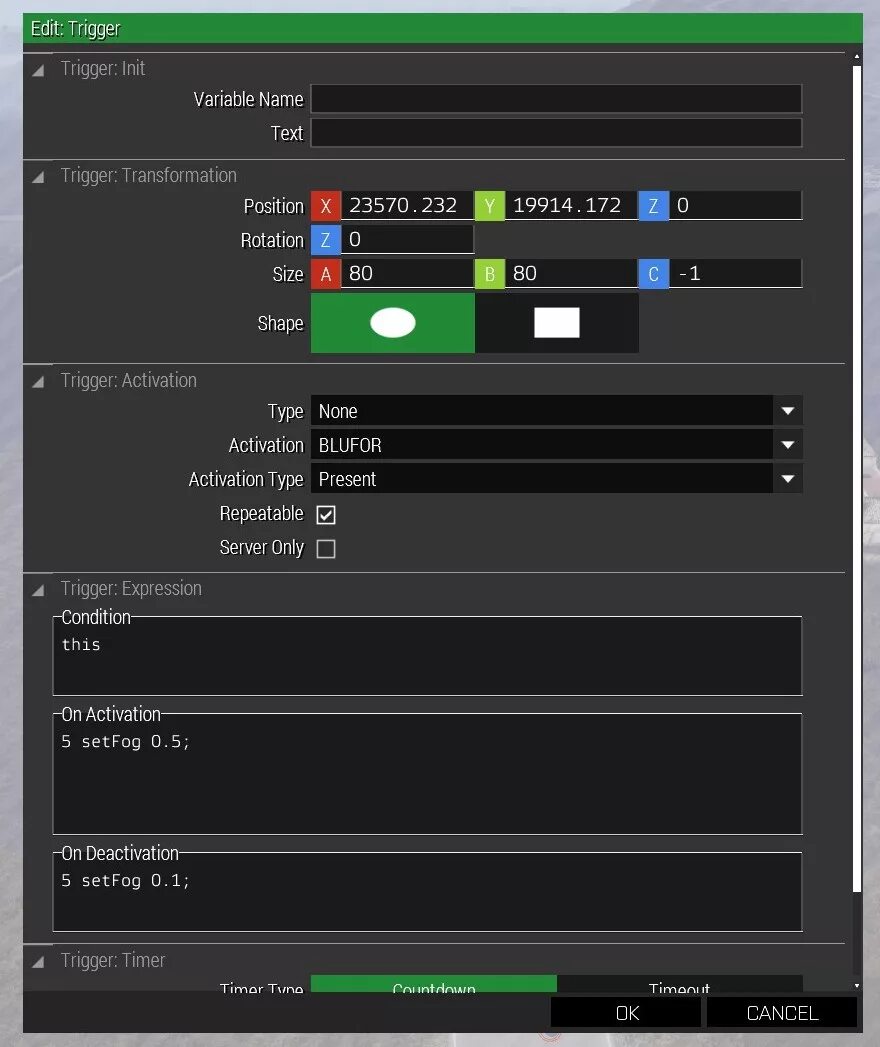The width and height of the screenshot is (880, 1047).
Task: Edit the Position Y value 19914.172
Action: coord(572,205)
